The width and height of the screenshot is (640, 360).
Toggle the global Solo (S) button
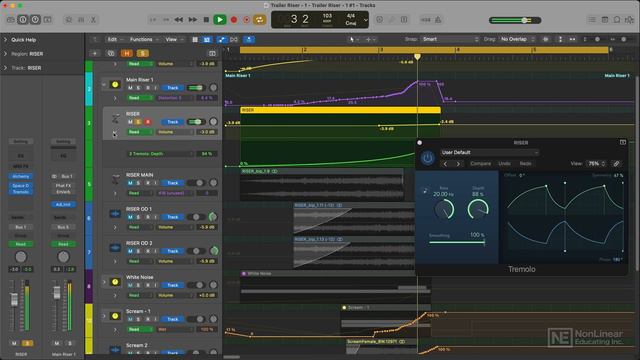[142, 53]
